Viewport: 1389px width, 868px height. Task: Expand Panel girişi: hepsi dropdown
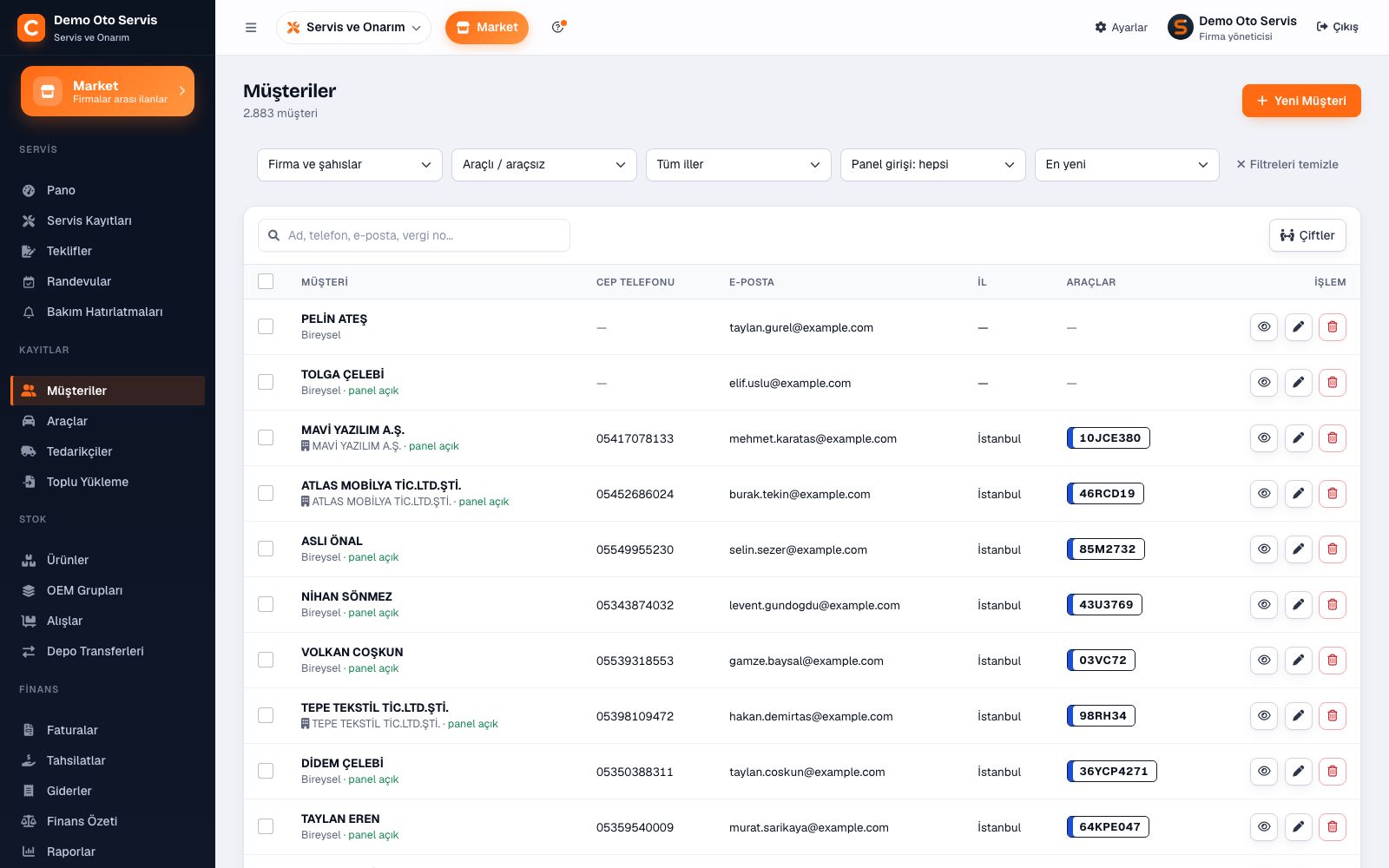point(933,165)
